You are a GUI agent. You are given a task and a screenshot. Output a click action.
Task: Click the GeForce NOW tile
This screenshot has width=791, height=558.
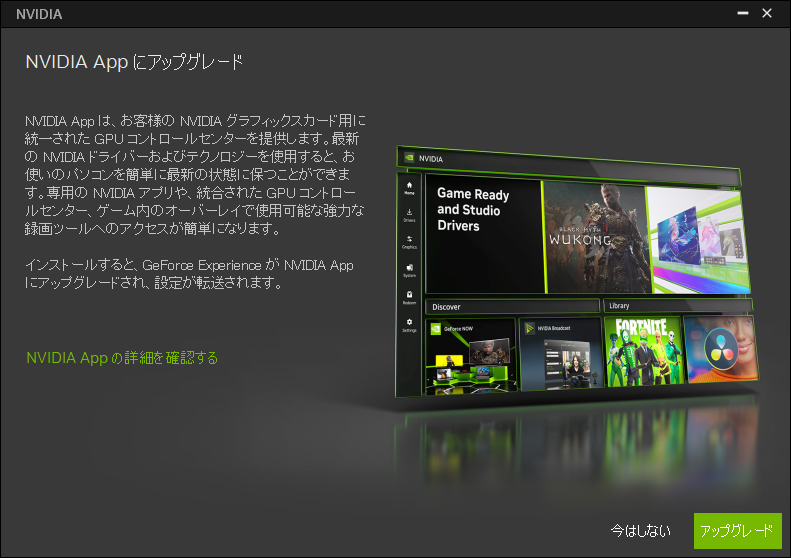pyautogui.click(x=471, y=354)
